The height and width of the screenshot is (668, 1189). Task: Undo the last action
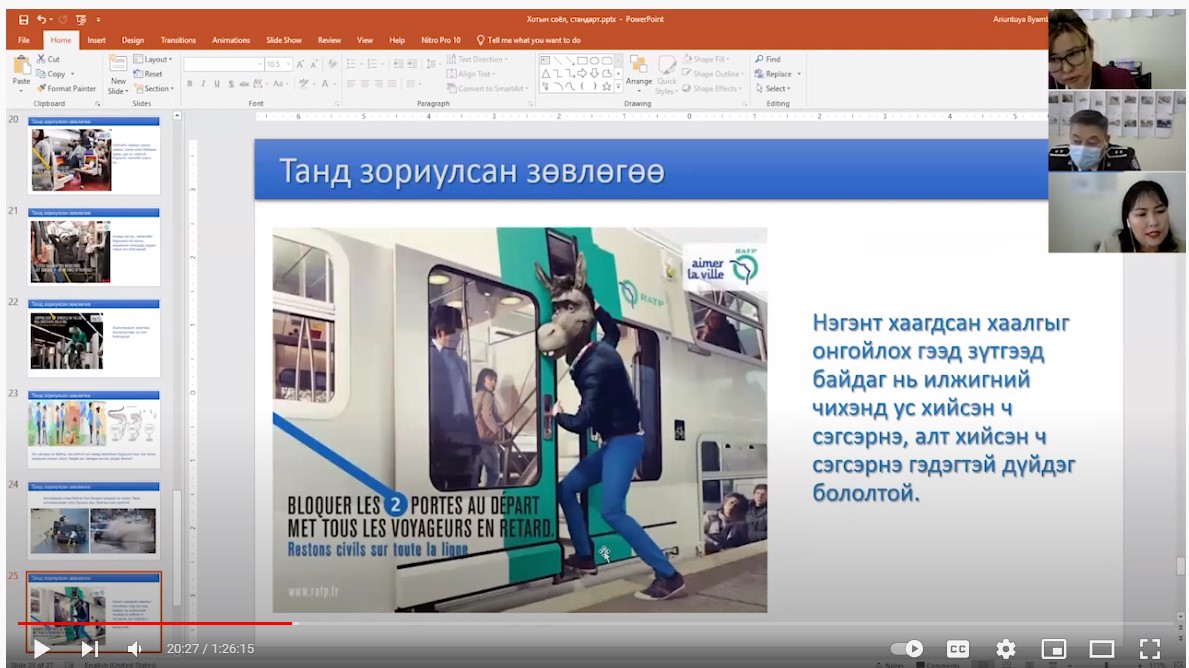click(x=41, y=20)
